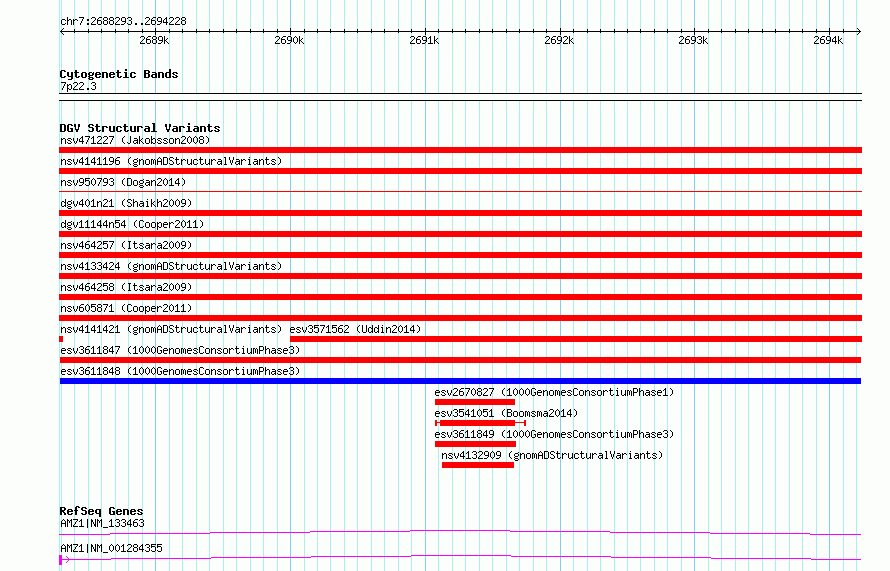Click the nsv4141421 (gnomADStructuralVariants) label
This screenshot has height=571, width=890.
(x=171, y=329)
